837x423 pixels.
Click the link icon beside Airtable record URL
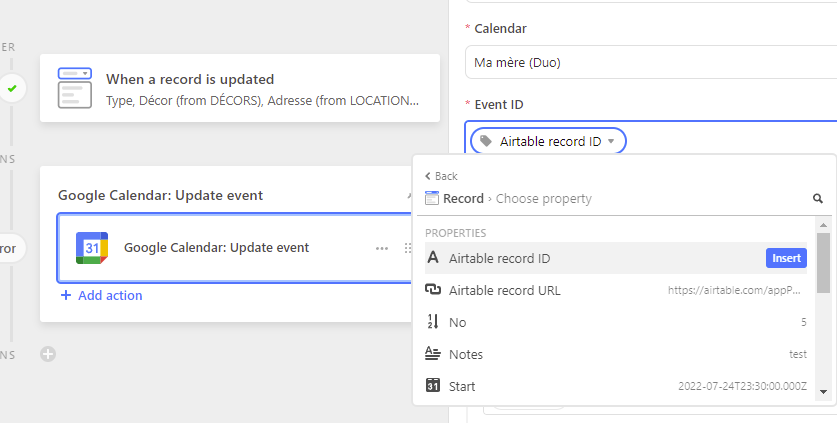[x=433, y=290]
